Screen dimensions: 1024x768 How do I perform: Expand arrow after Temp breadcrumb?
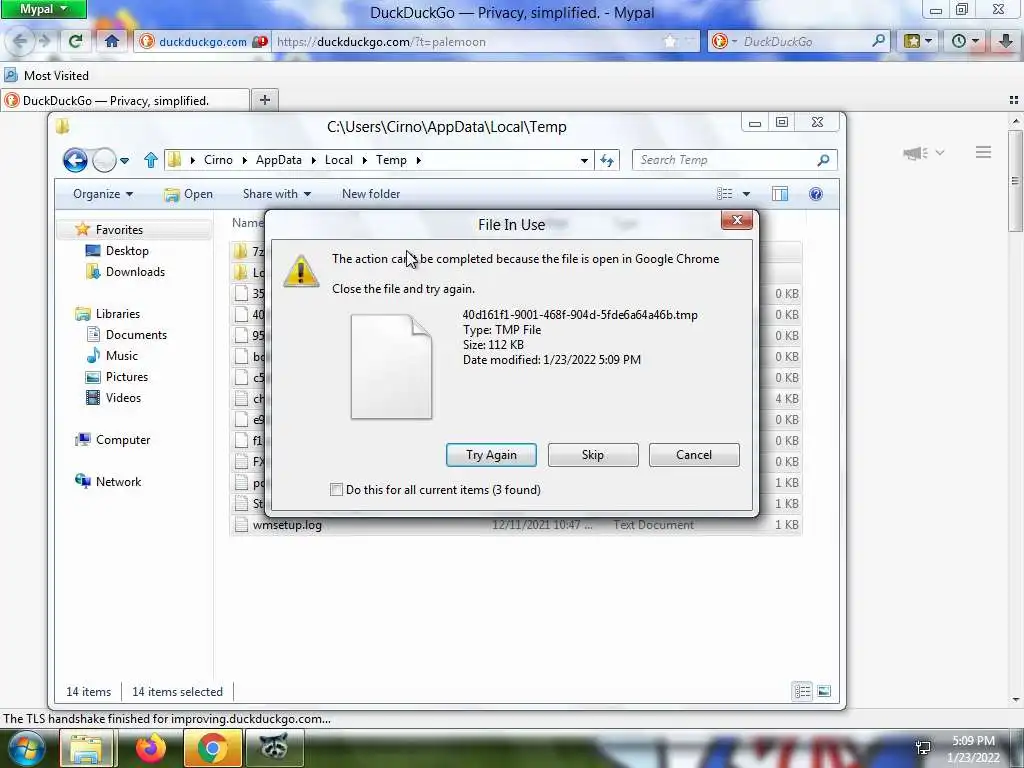tap(419, 160)
